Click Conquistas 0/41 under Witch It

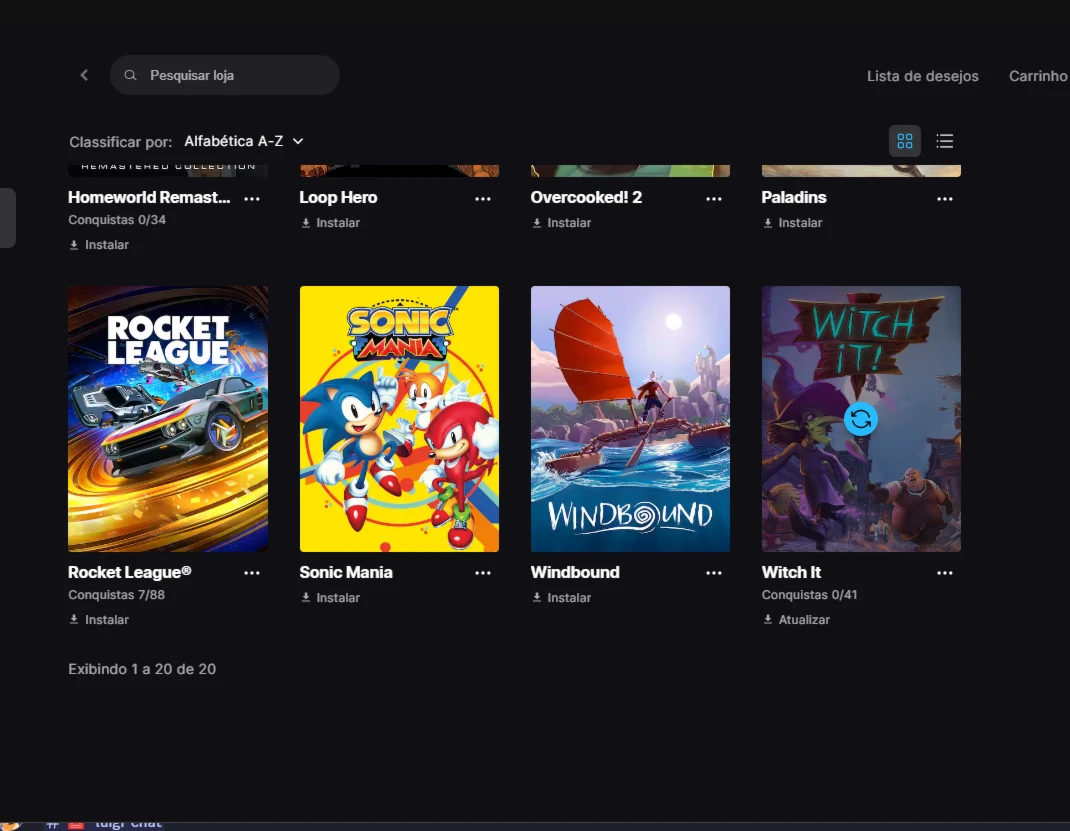(x=809, y=595)
